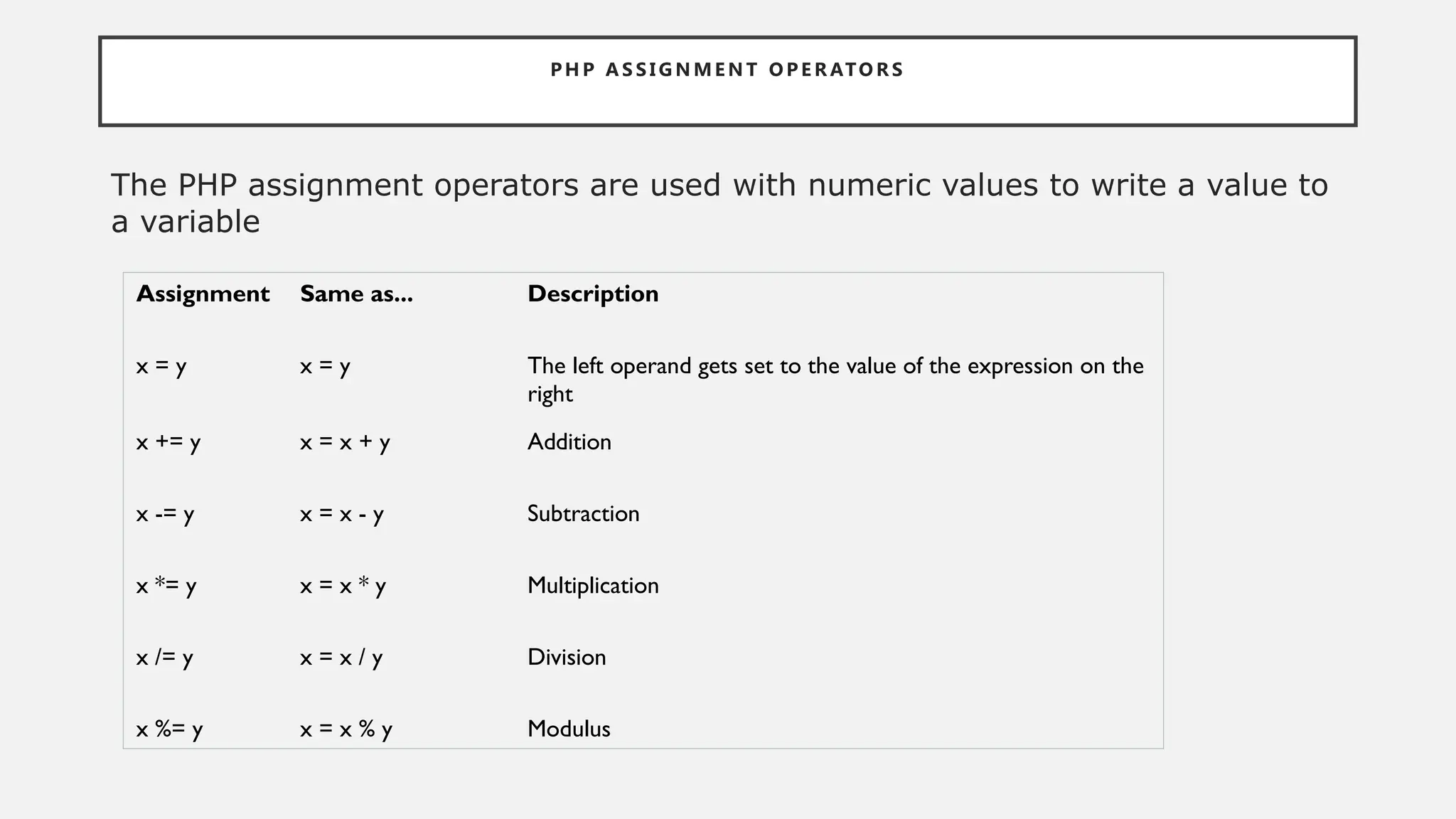Screen dimensions: 1456x819
Task: Click the Addition description text
Action: tap(569, 442)
